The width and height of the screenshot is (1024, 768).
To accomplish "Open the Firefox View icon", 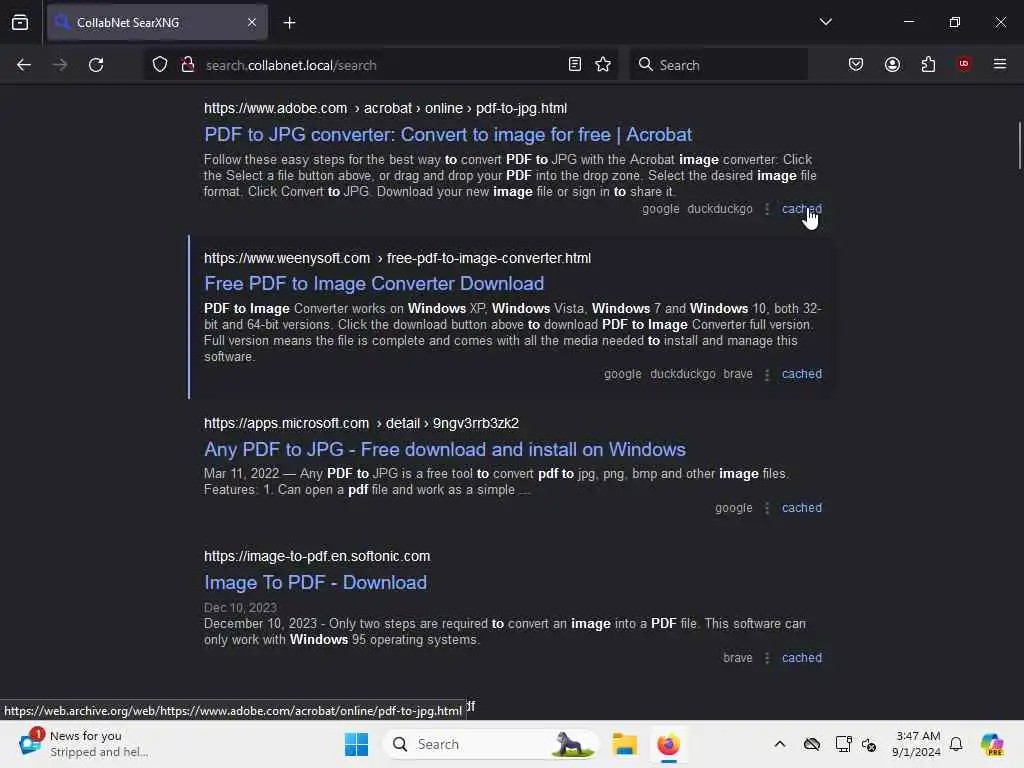I will (20, 23).
